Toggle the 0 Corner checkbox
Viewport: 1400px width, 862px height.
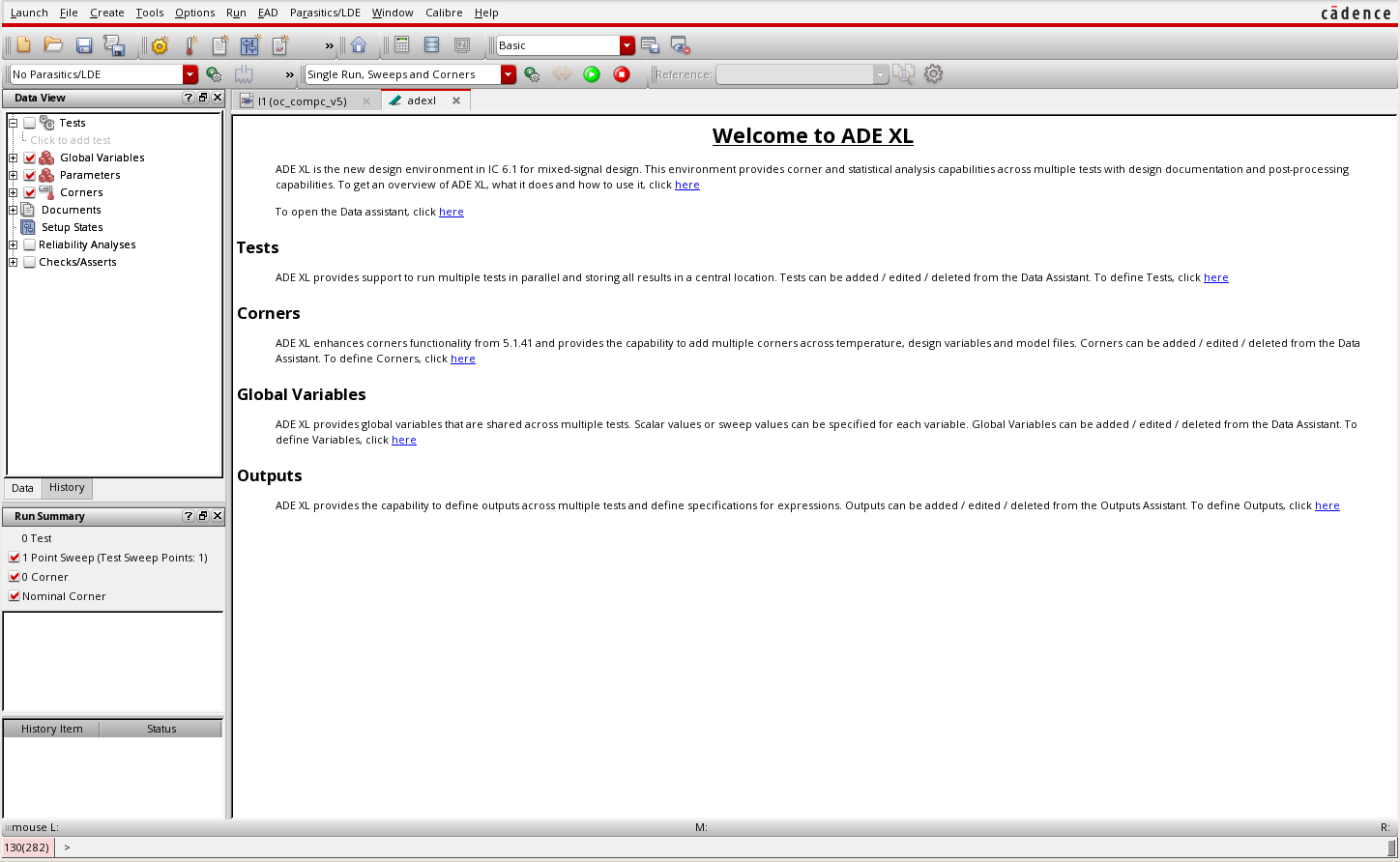pos(14,577)
